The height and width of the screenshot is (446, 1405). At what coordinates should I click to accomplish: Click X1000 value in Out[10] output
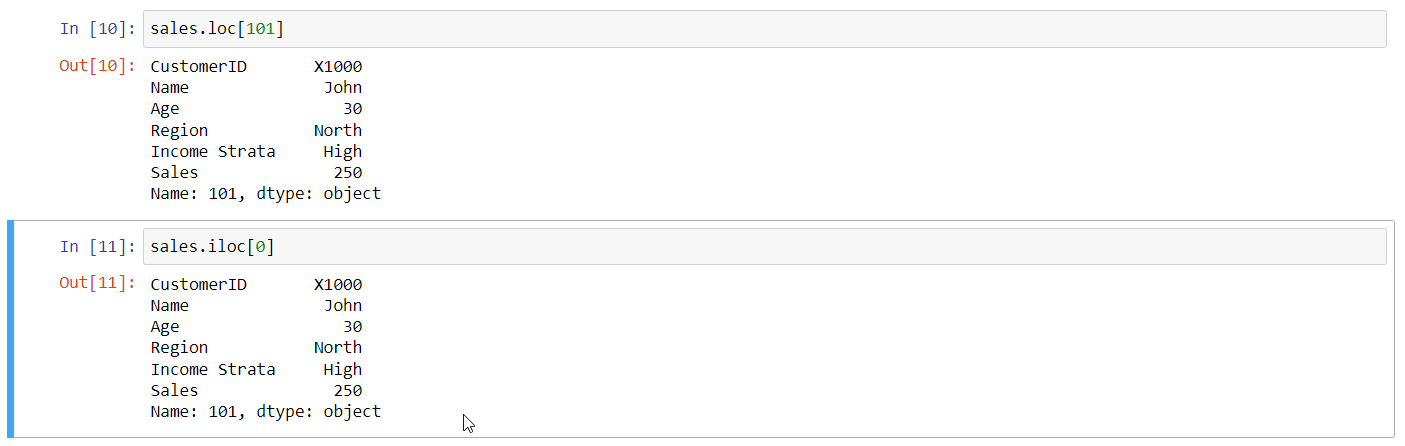tap(338, 67)
